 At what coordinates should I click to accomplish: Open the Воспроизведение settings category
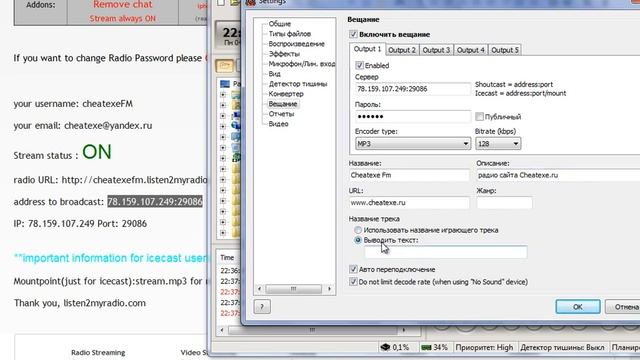296,44
